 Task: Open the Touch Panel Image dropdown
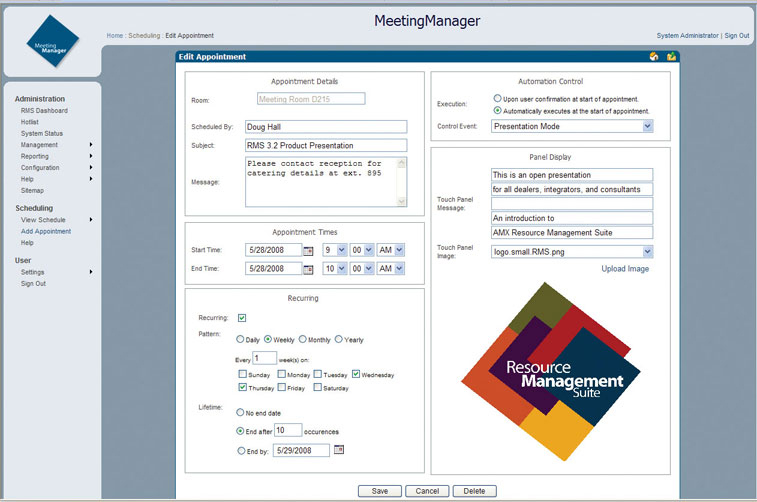tap(648, 252)
